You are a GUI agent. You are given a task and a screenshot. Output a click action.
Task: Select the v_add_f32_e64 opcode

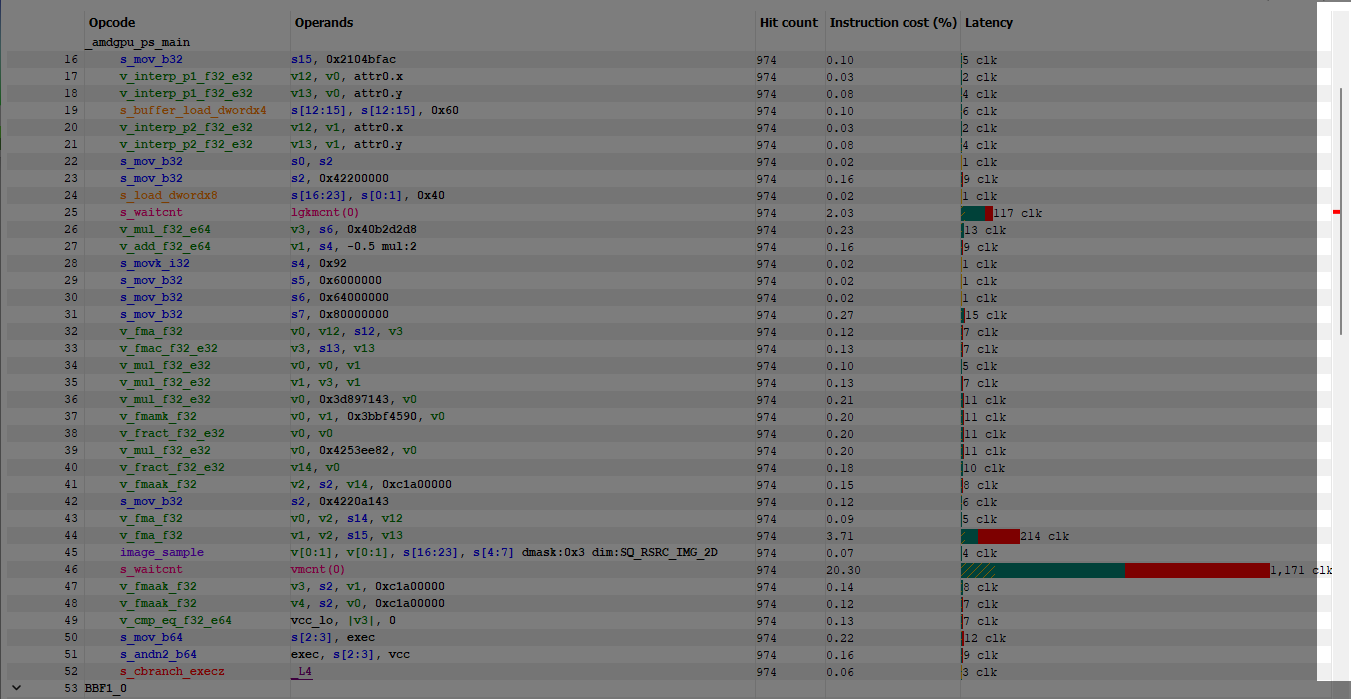point(165,247)
